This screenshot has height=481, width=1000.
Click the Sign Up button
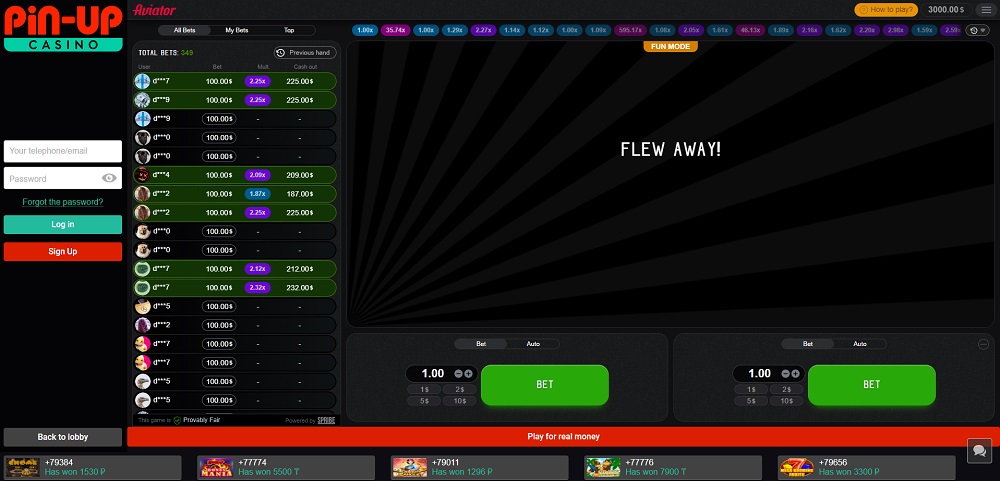point(62,251)
